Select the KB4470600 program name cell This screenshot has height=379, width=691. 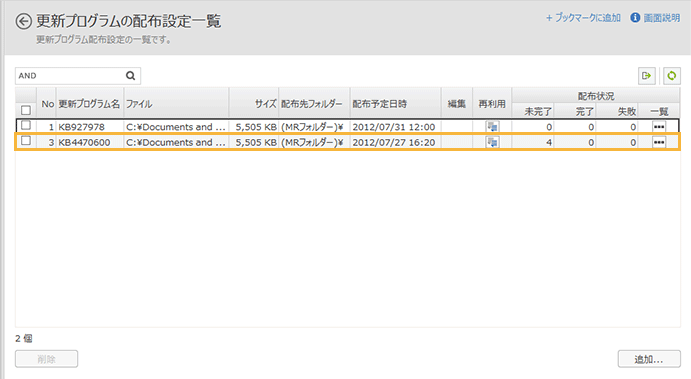90,142
